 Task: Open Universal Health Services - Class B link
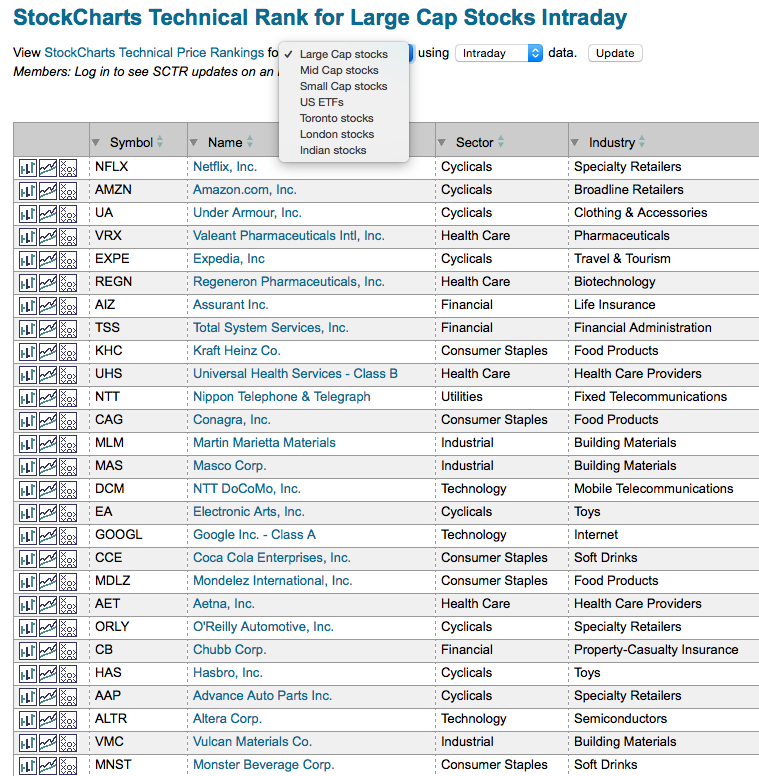[x=295, y=374]
